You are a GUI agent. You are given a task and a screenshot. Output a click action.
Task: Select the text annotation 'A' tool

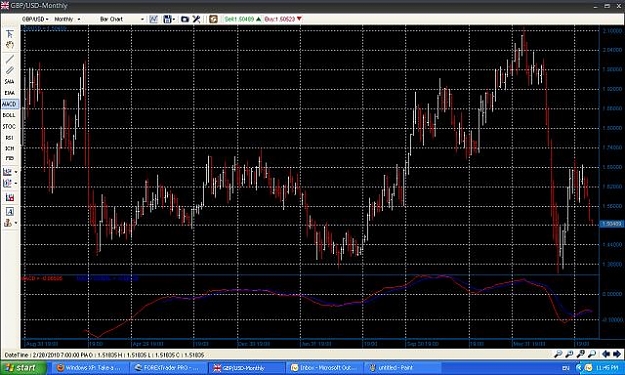[10, 211]
